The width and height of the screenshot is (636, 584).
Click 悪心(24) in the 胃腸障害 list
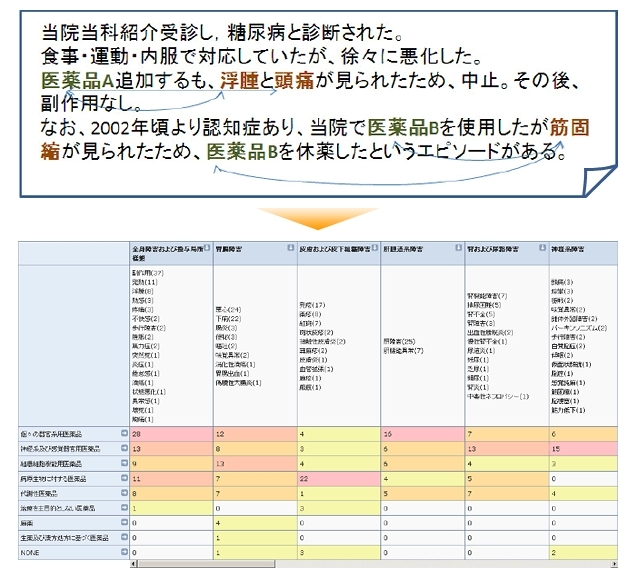228,309
